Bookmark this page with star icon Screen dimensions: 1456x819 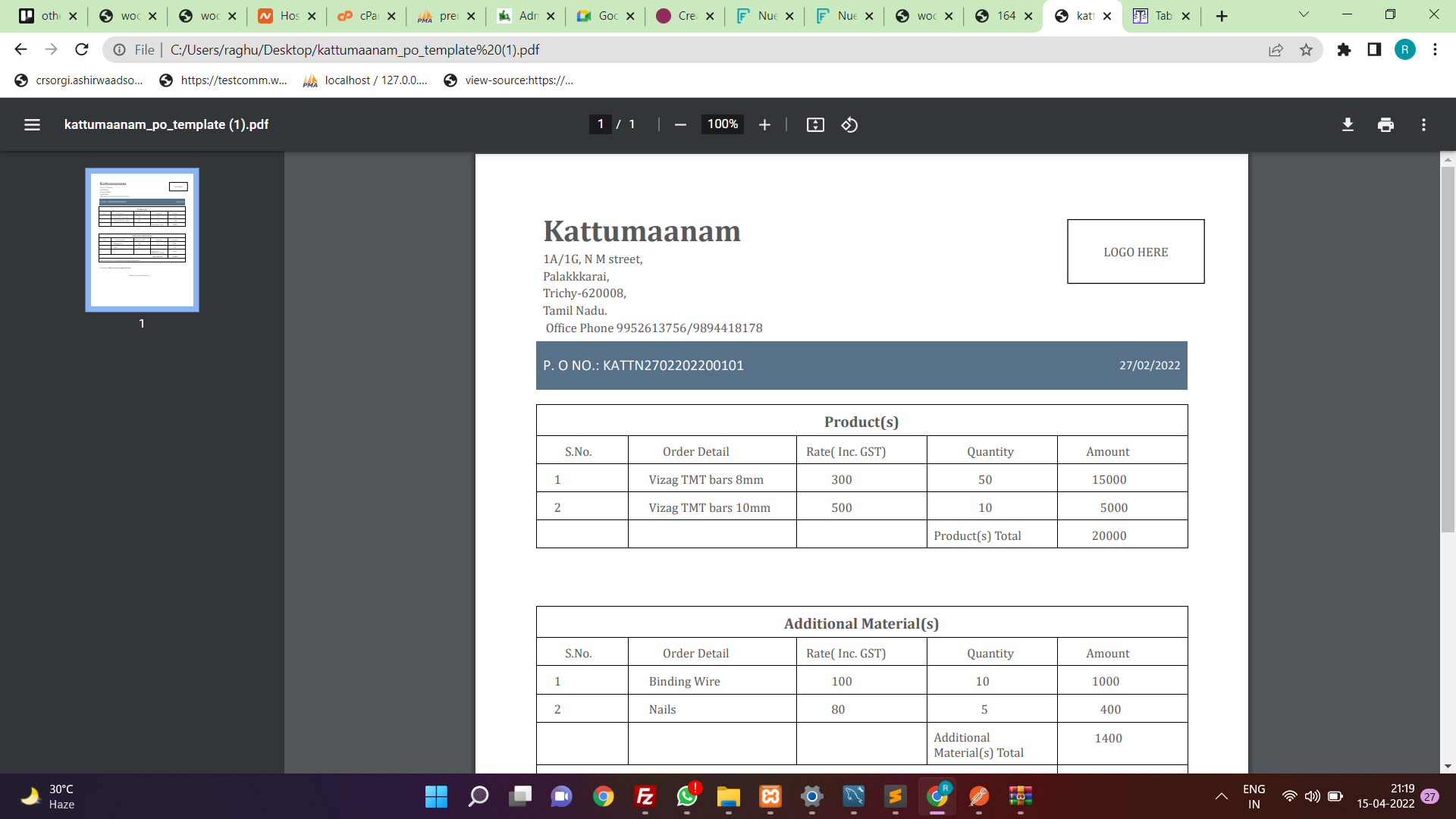pos(1306,49)
